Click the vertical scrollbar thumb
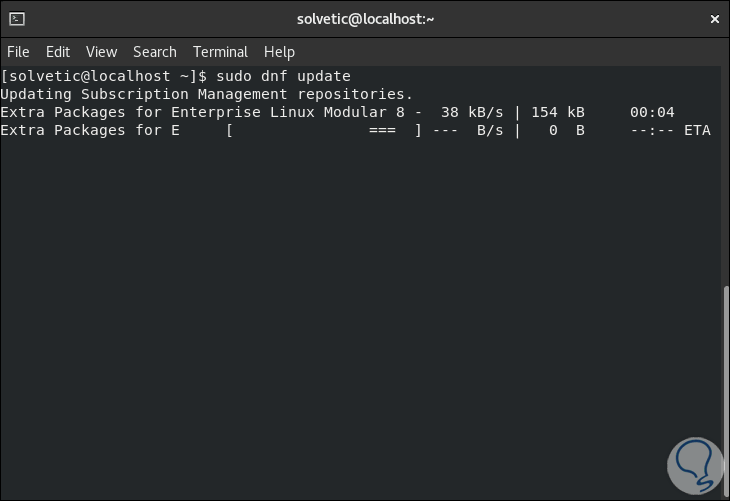The width and height of the screenshot is (730, 501). [725, 390]
